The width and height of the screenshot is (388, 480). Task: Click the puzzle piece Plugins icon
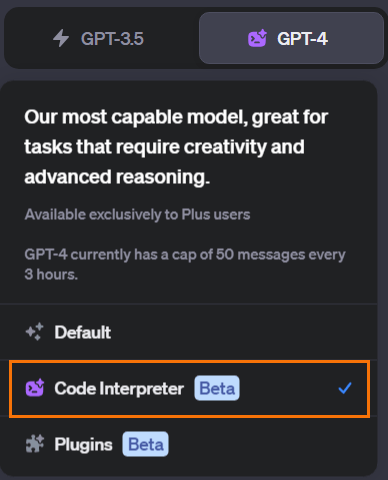coord(35,444)
